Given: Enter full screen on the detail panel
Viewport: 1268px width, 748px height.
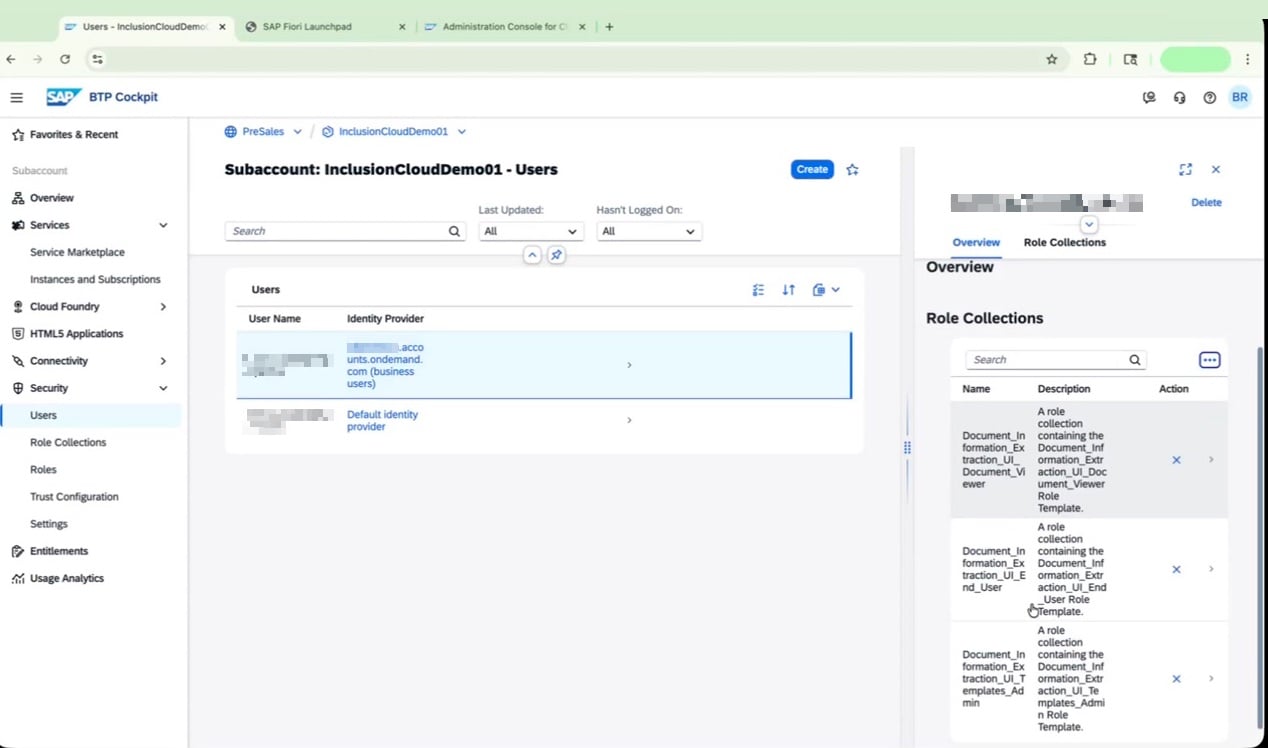Looking at the screenshot, I should coord(1185,170).
